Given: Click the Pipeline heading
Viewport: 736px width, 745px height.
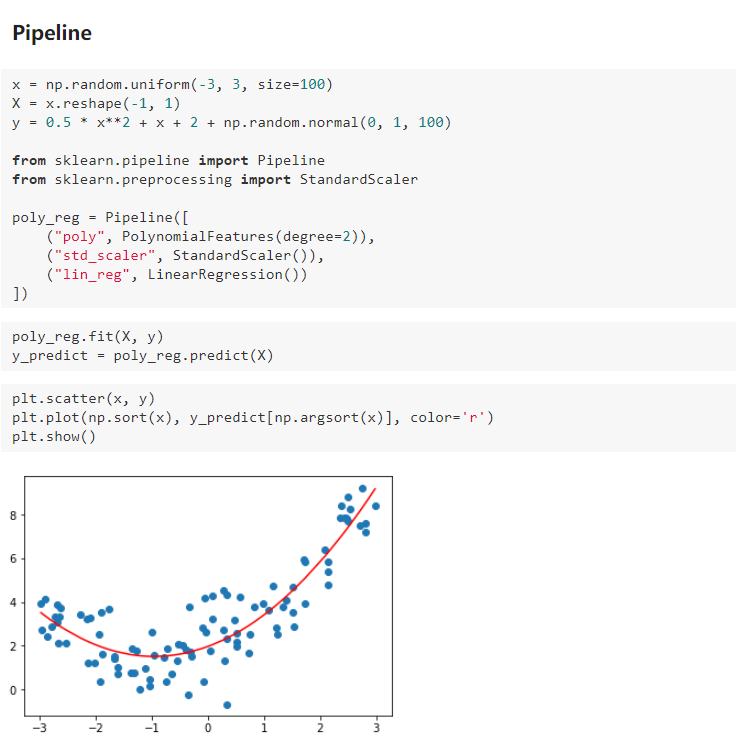Looking at the screenshot, I should (52, 33).
